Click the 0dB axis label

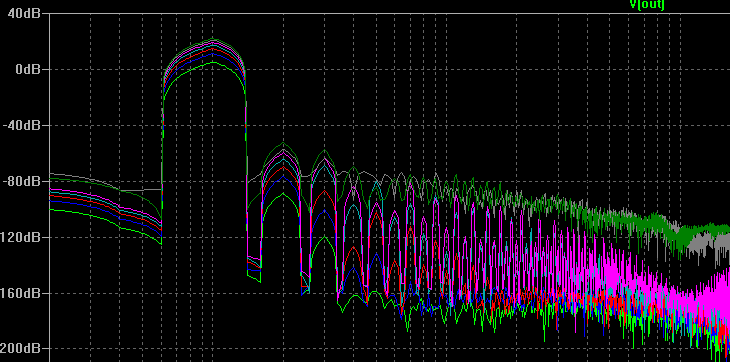coord(28,69)
